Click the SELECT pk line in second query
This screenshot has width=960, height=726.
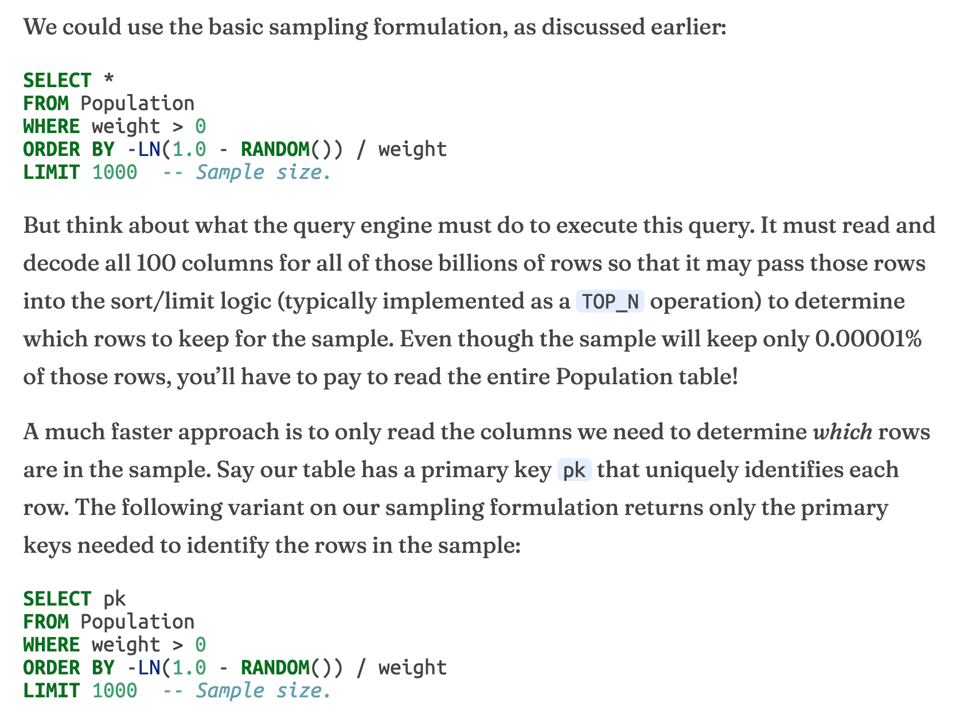(x=74, y=599)
